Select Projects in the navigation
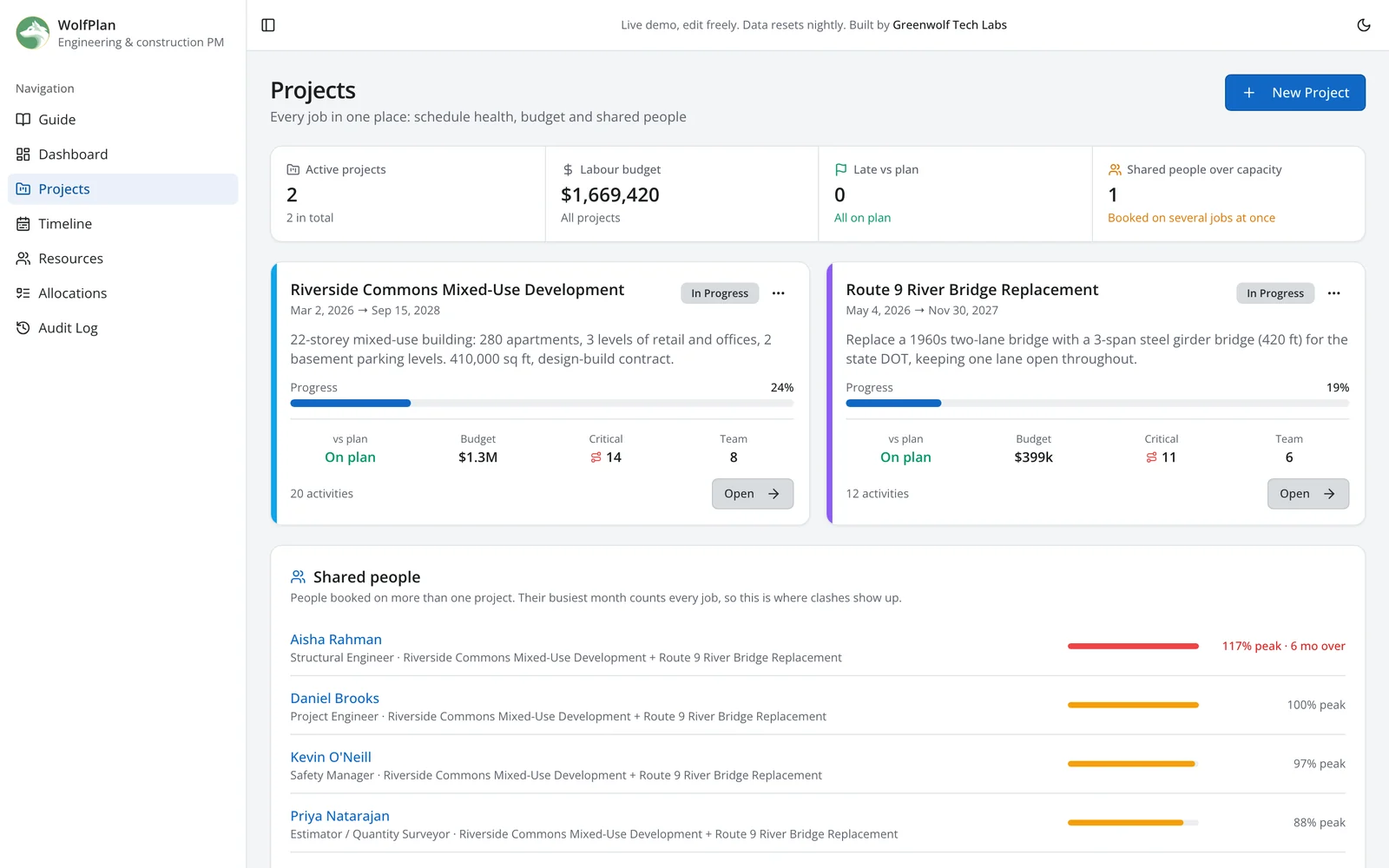This screenshot has width=1389, height=868. pos(123,189)
